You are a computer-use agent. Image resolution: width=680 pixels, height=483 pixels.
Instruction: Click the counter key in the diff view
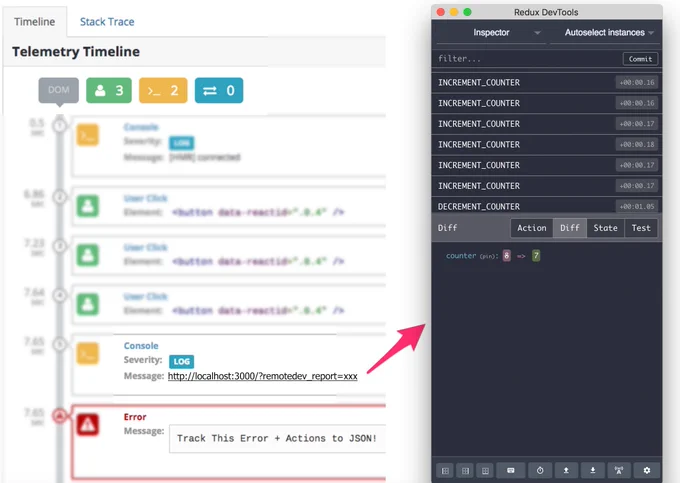click(x=461, y=256)
